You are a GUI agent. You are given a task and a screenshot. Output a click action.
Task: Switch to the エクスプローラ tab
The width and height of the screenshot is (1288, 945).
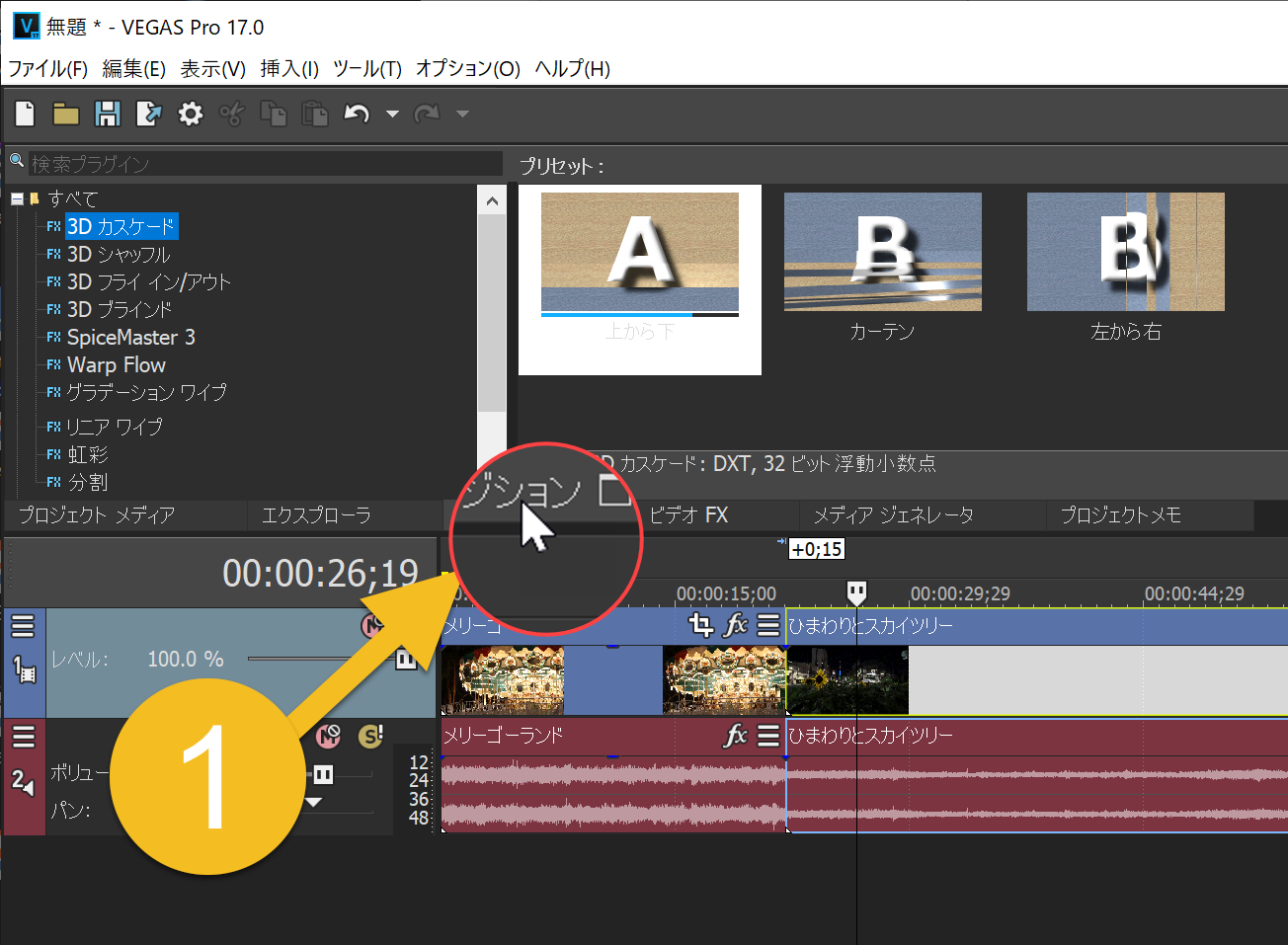pos(316,514)
